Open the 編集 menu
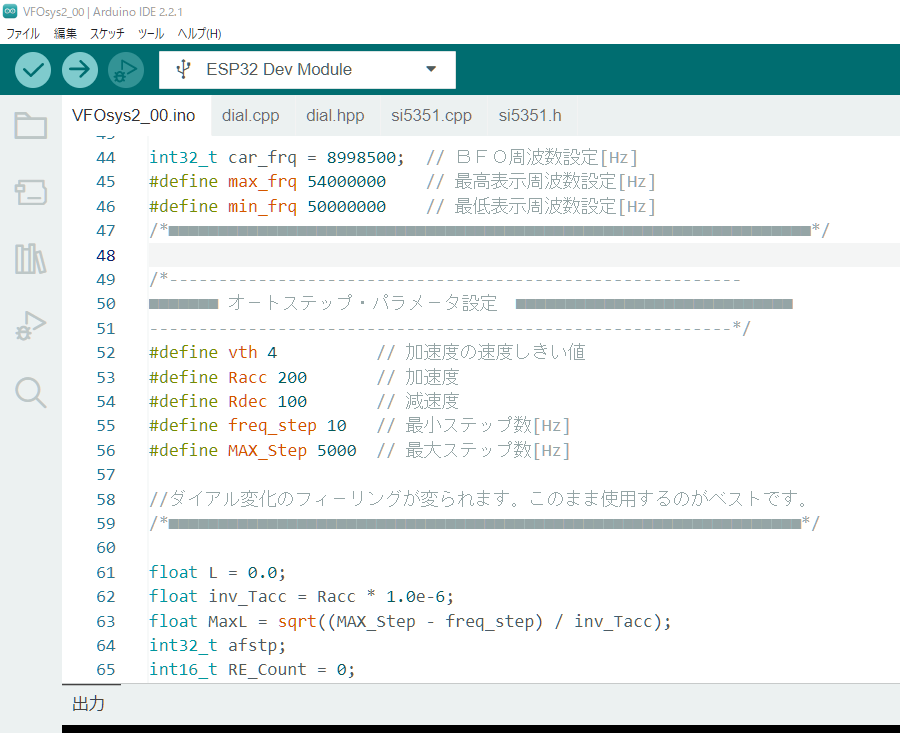Screen dimensions: 900x733 [65, 33]
